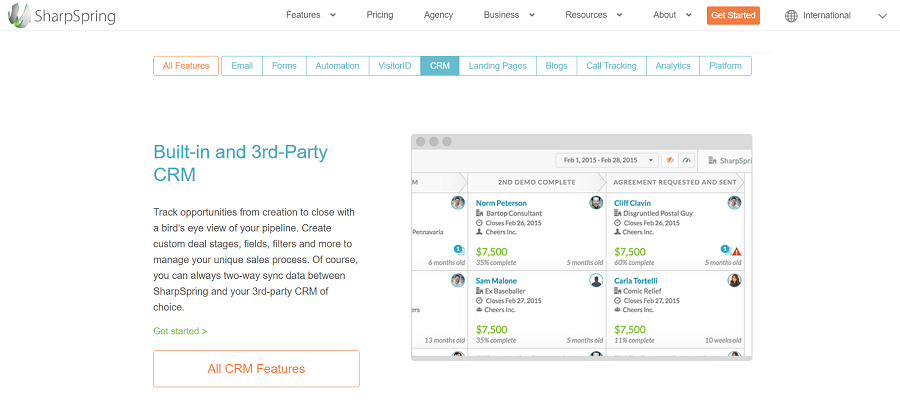Expand the Business menu chevron
Viewport: 900px width, 409px height.
[x=532, y=15]
